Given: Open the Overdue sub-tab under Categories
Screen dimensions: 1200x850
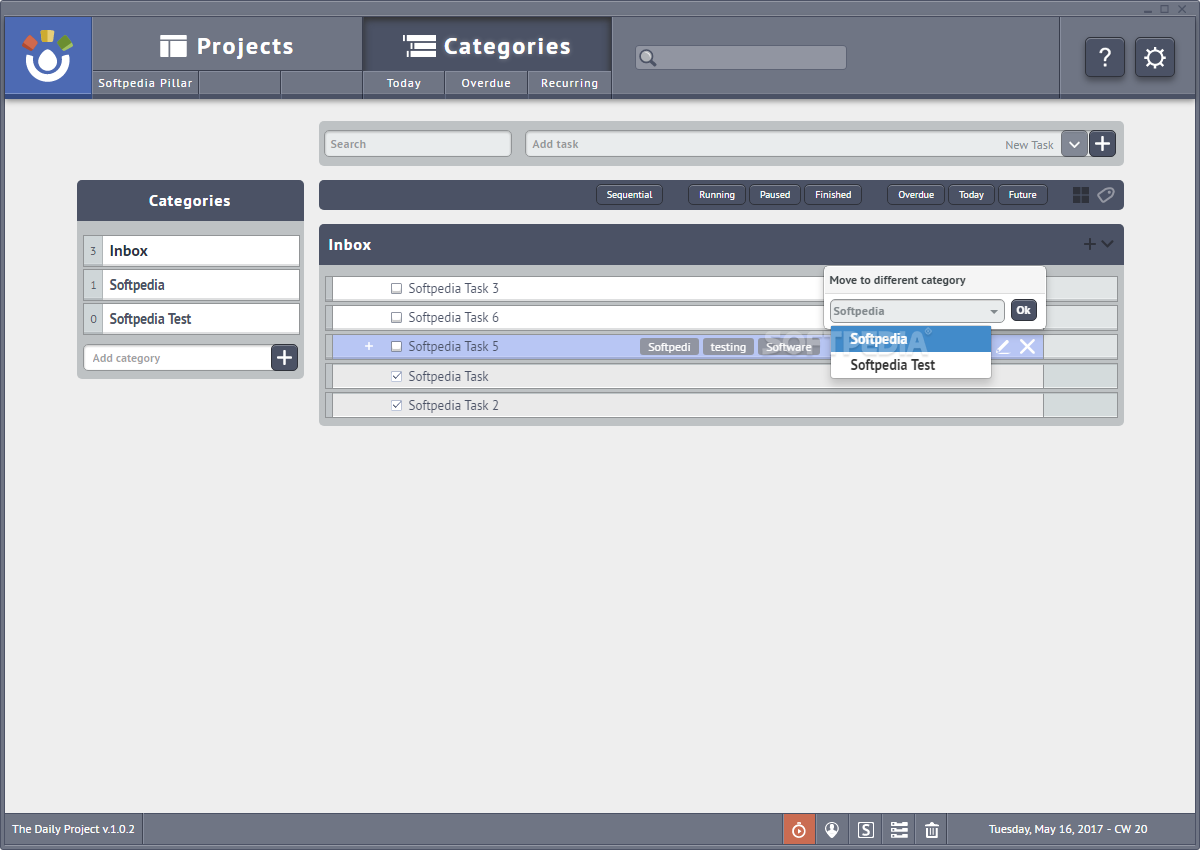Looking at the screenshot, I should pos(486,84).
